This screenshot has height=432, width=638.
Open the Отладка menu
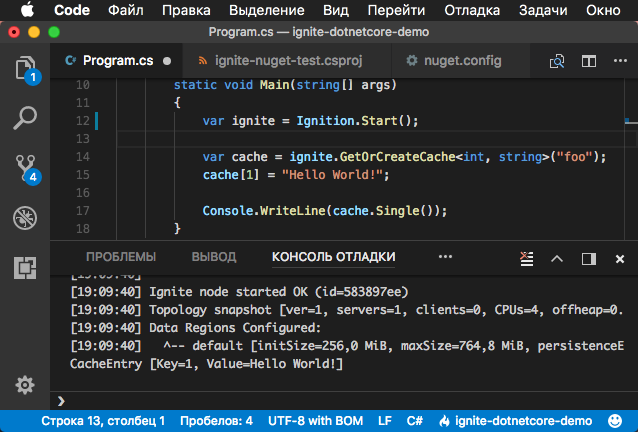click(472, 10)
